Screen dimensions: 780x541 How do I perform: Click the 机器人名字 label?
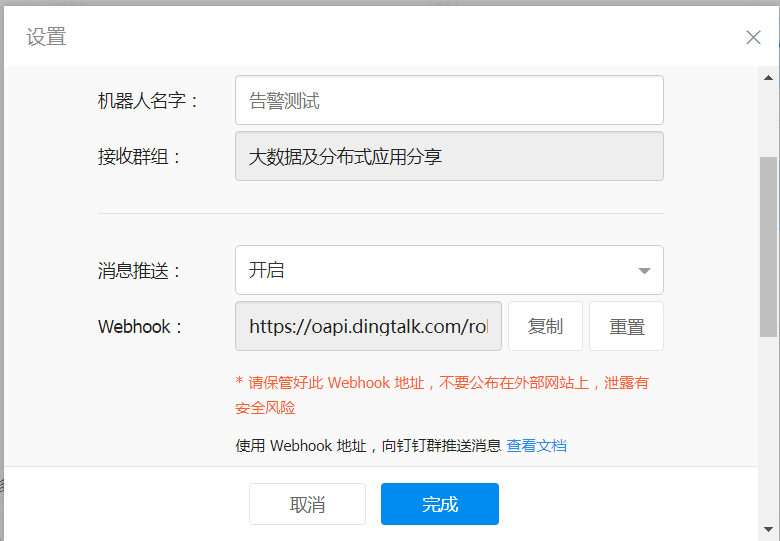point(148,101)
